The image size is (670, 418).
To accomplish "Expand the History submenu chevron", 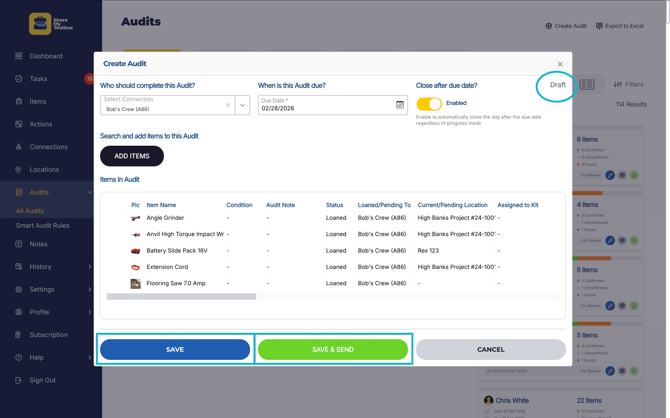I will pos(90,267).
